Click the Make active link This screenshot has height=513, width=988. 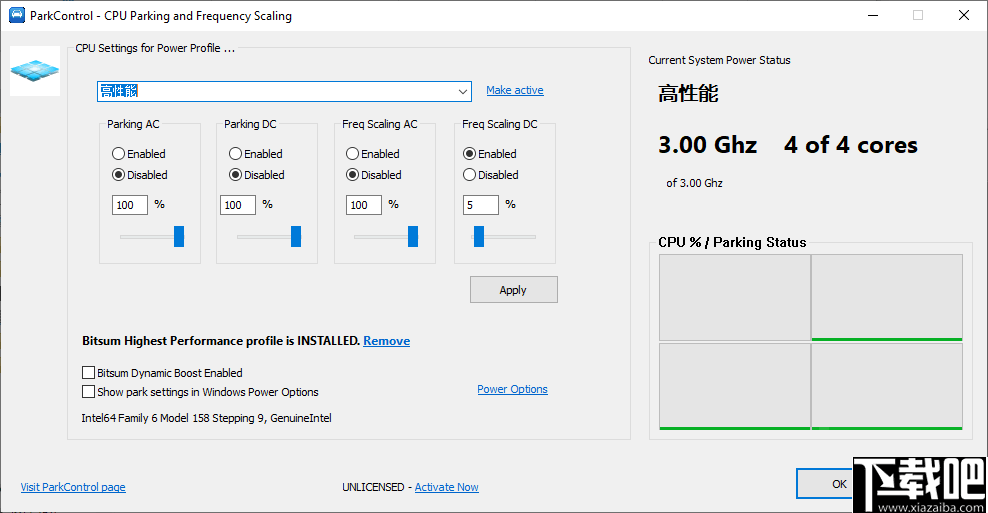[515, 90]
